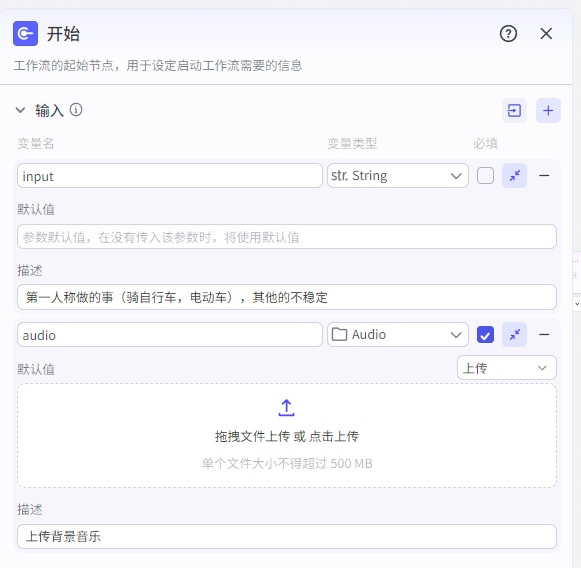
Task: Click the info icon beside 输入
Action: click(x=76, y=110)
